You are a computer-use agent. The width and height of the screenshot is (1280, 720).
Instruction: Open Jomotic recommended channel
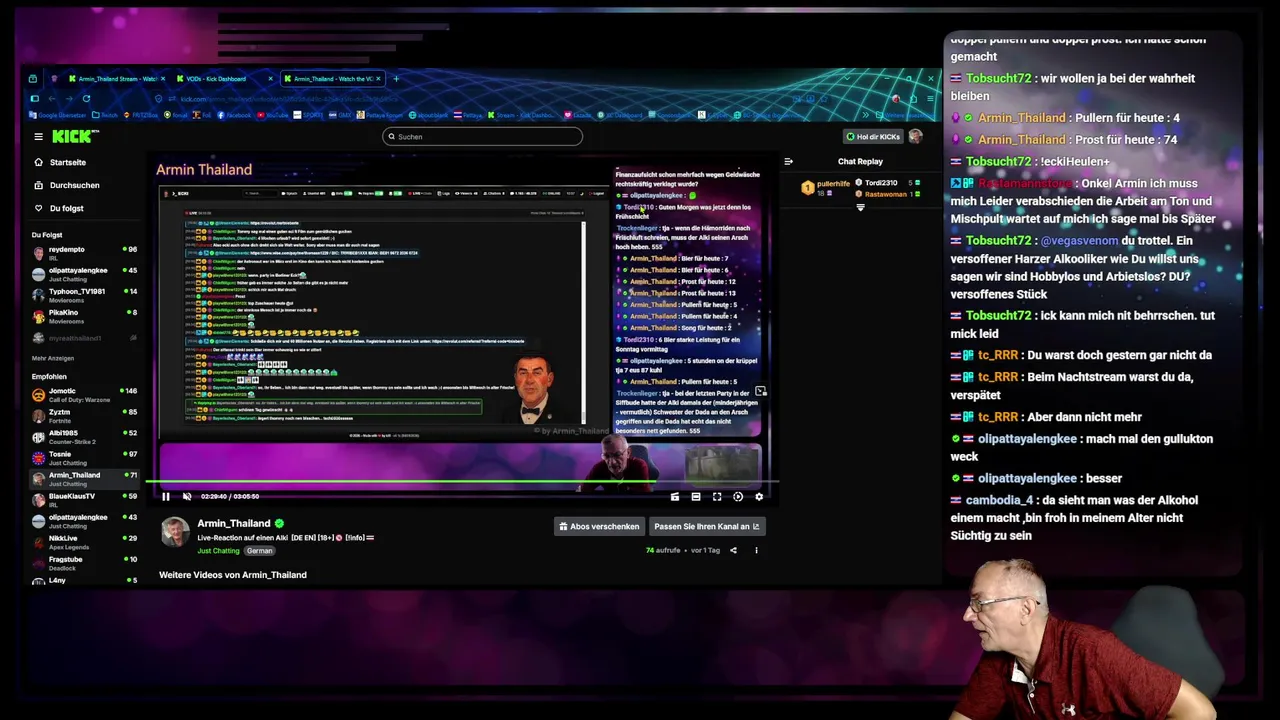(x=84, y=395)
